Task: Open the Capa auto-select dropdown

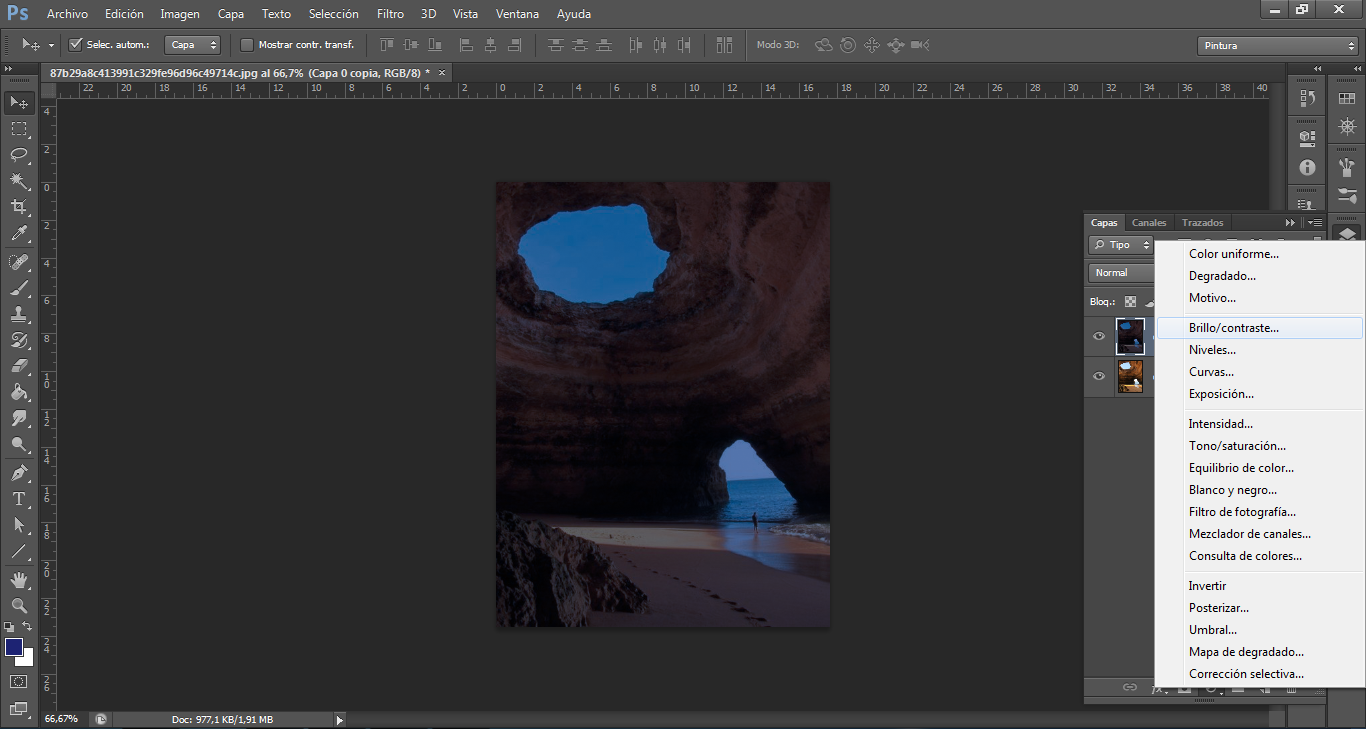Action: coord(193,45)
